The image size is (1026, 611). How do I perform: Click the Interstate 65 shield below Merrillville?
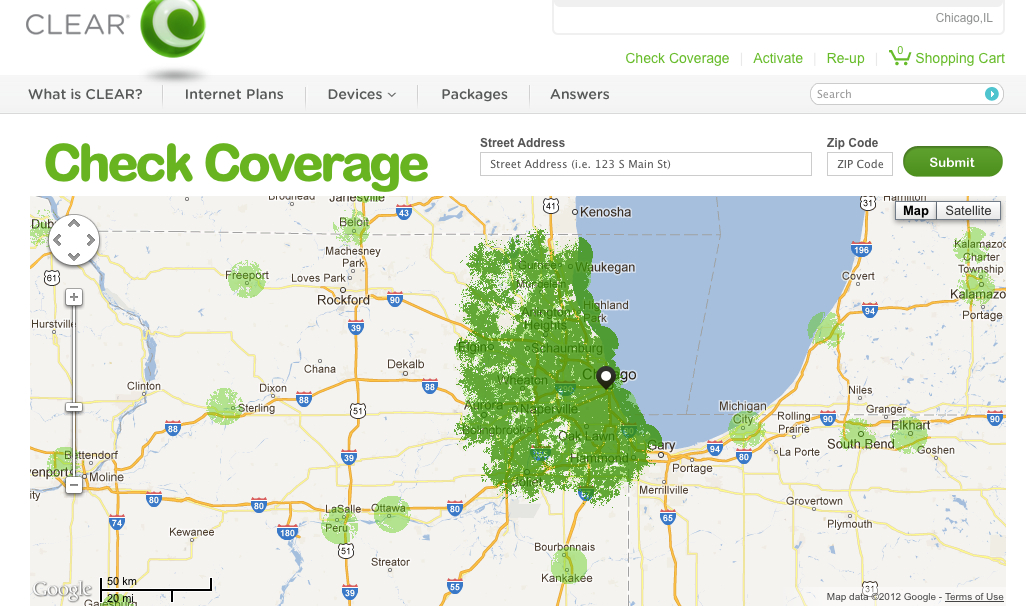667,517
